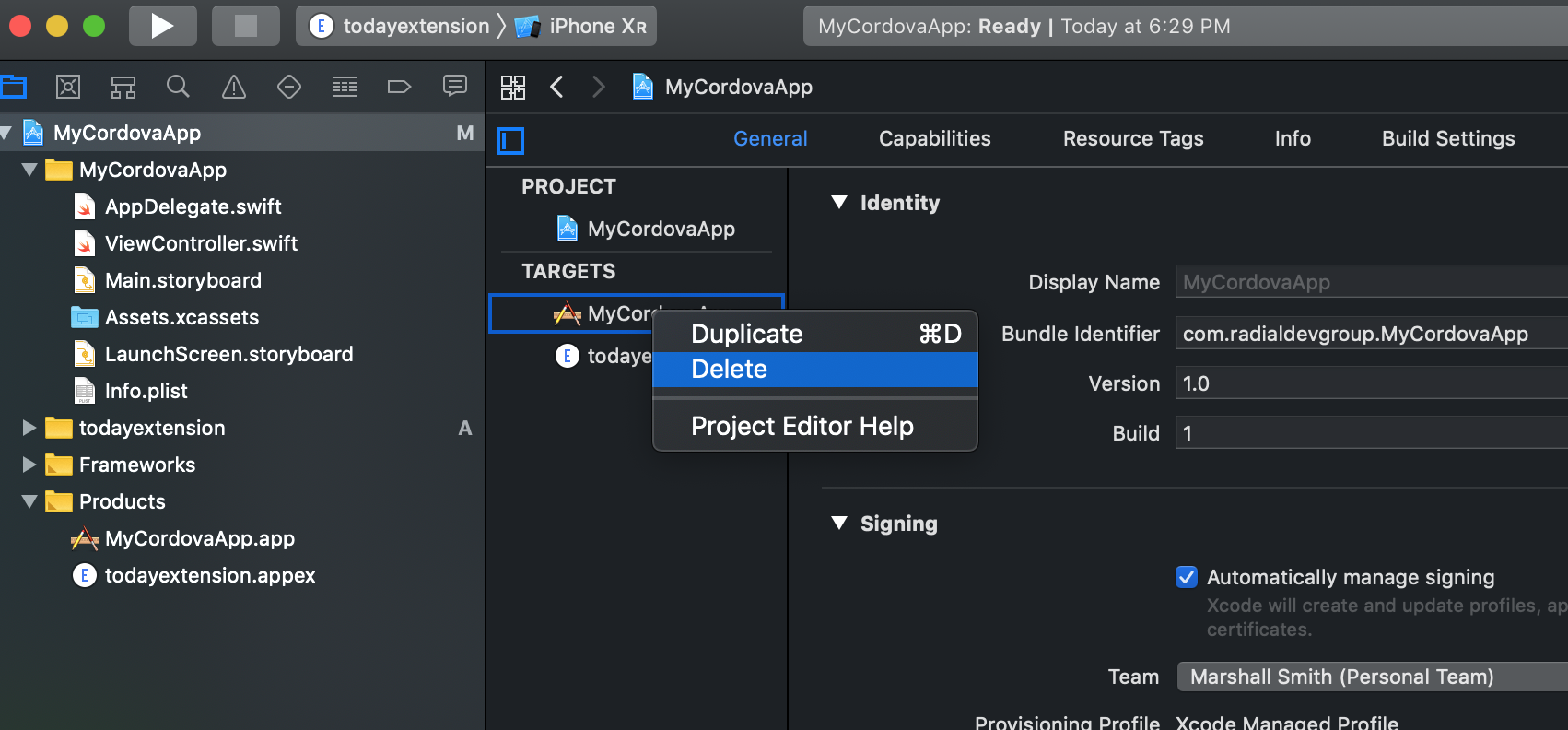This screenshot has width=1568, height=730.
Task: Show the Debug navigator icon
Action: (x=345, y=87)
